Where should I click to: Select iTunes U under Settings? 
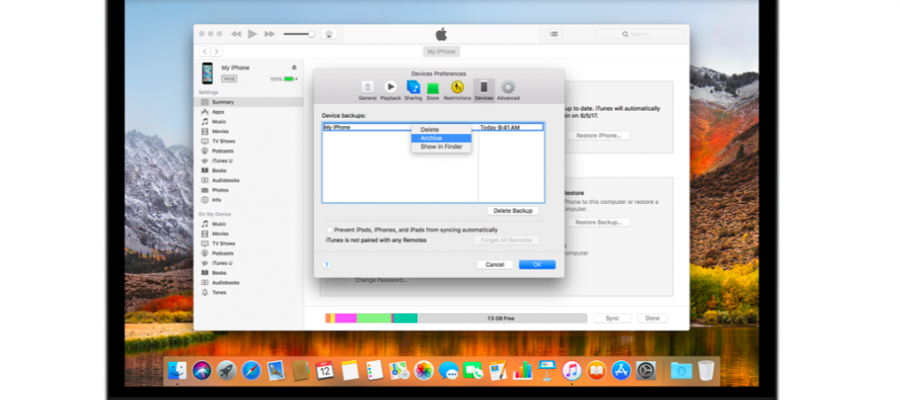(249, 161)
